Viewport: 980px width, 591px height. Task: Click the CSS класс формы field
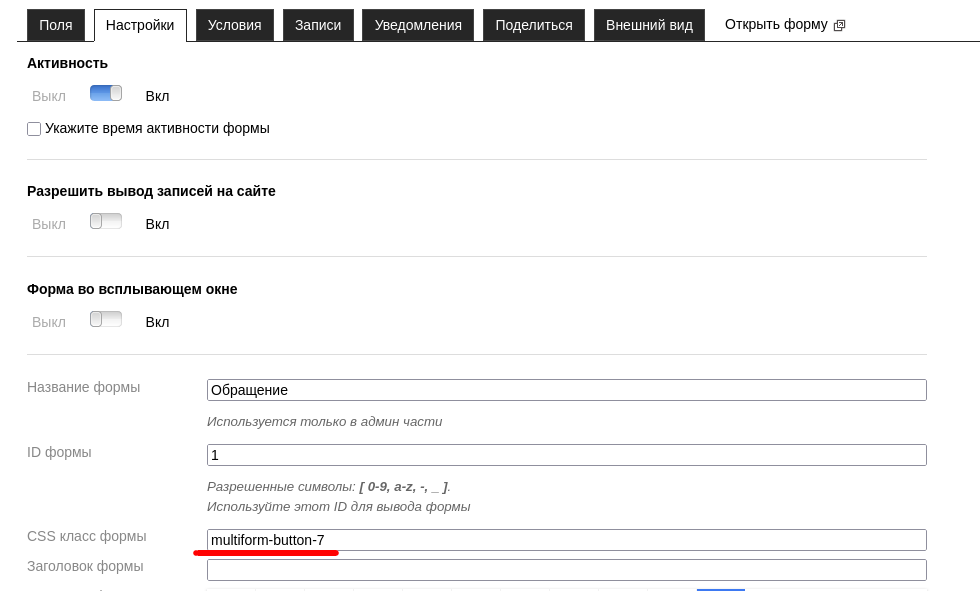[x=566, y=540]
